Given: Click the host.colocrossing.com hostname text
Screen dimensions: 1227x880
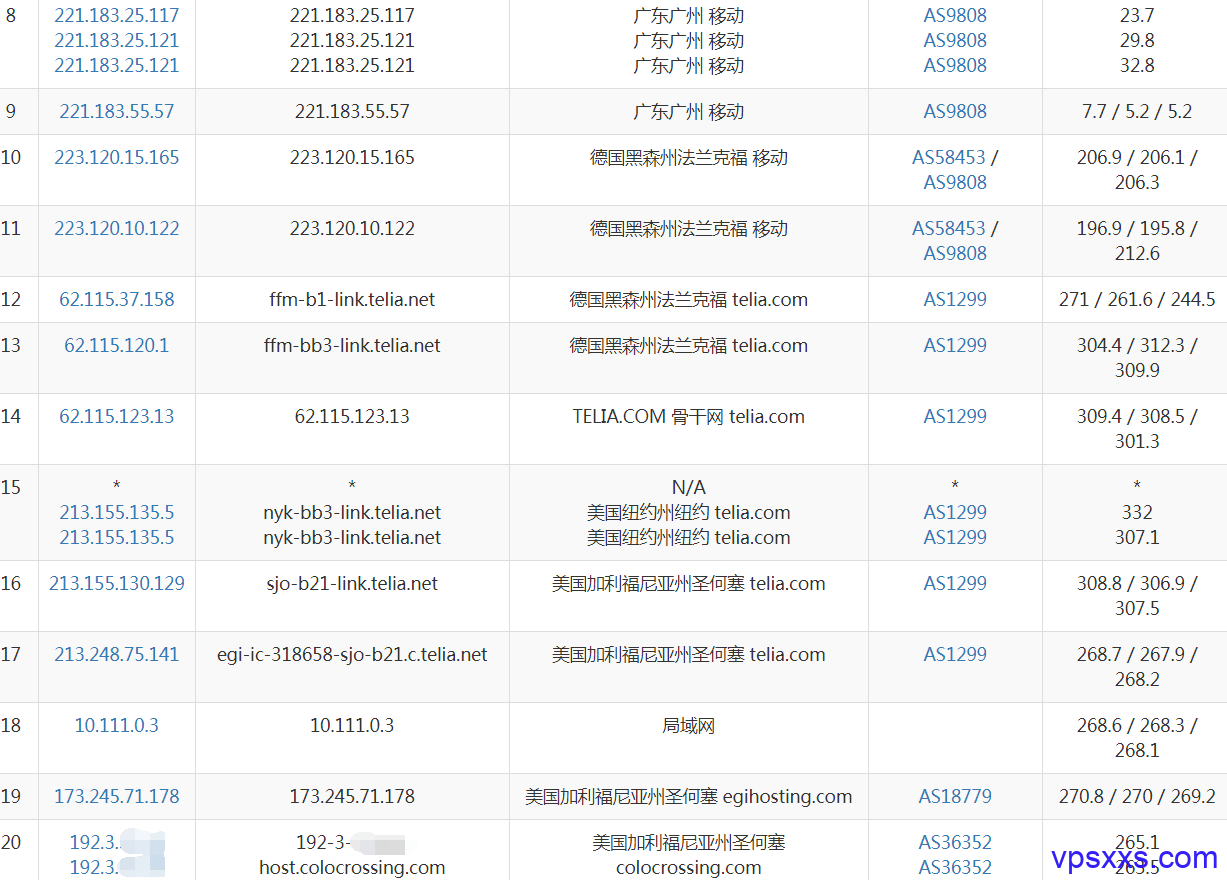Looking at the screenshot, I should 352,867.
